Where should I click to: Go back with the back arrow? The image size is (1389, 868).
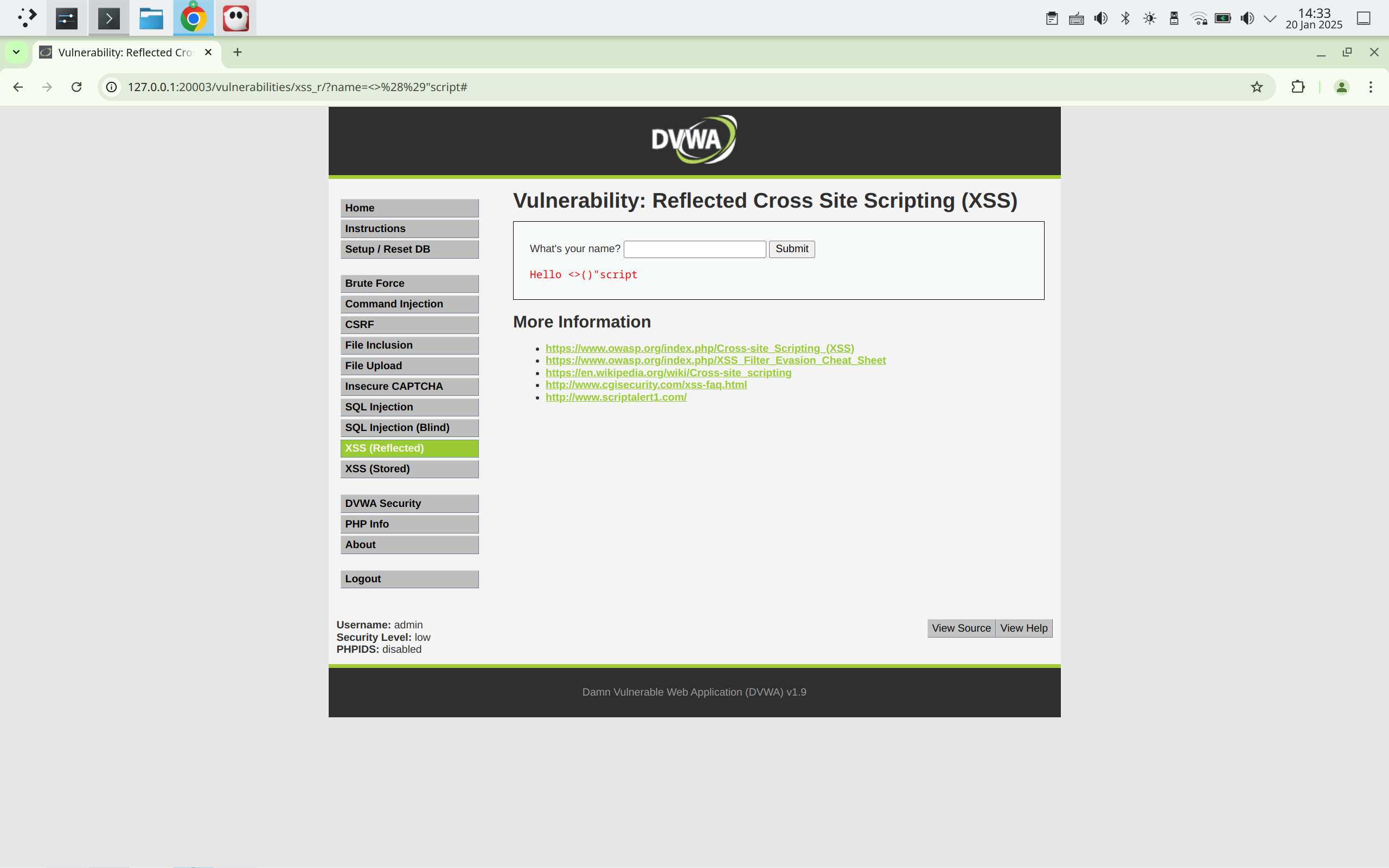coord(18,87)
